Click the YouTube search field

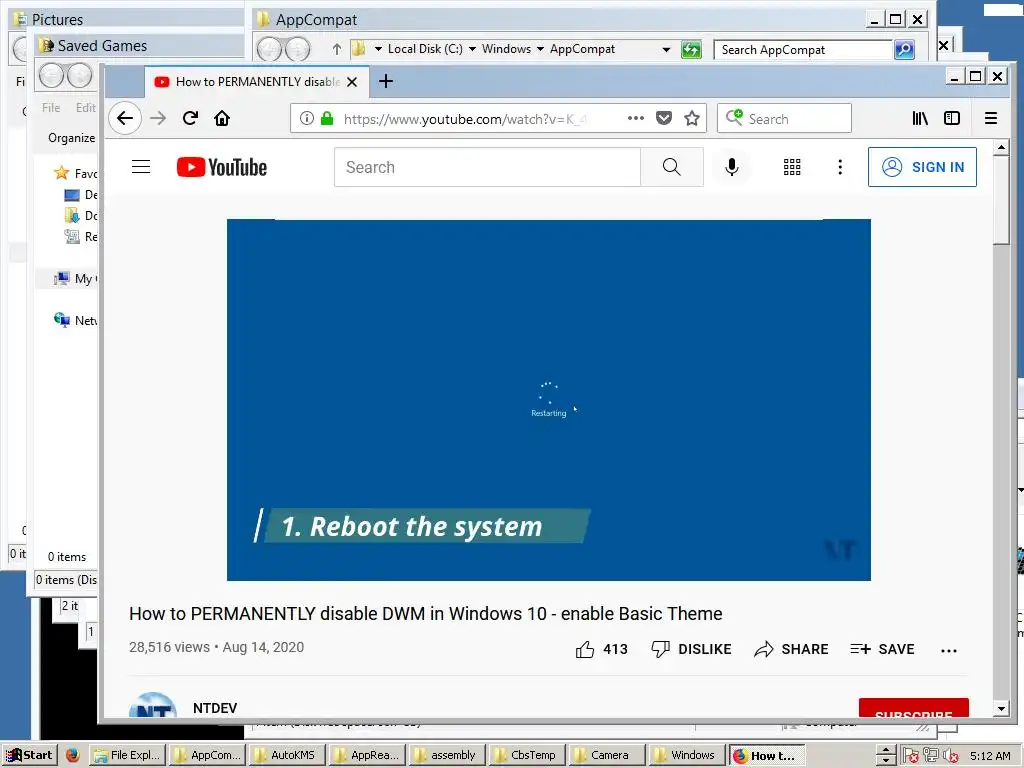click(487, 167)
